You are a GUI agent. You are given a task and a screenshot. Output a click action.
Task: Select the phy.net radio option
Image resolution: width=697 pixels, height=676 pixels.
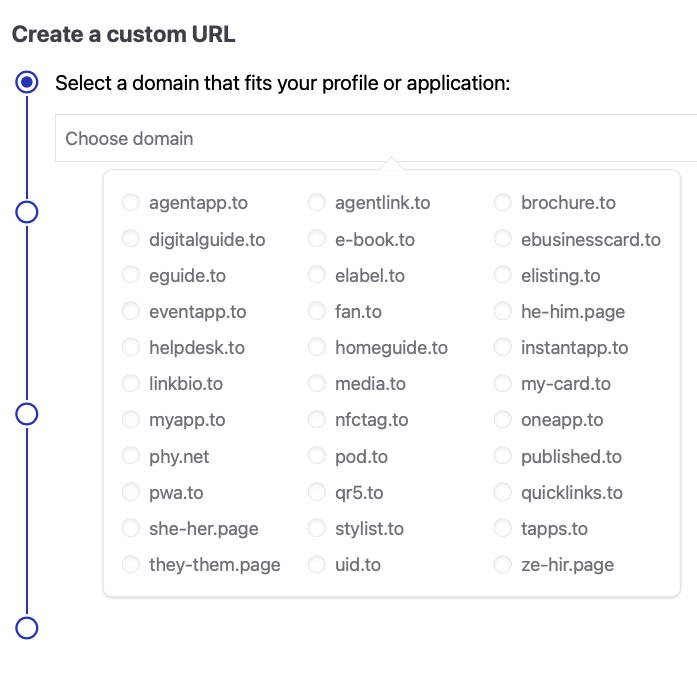131,457
